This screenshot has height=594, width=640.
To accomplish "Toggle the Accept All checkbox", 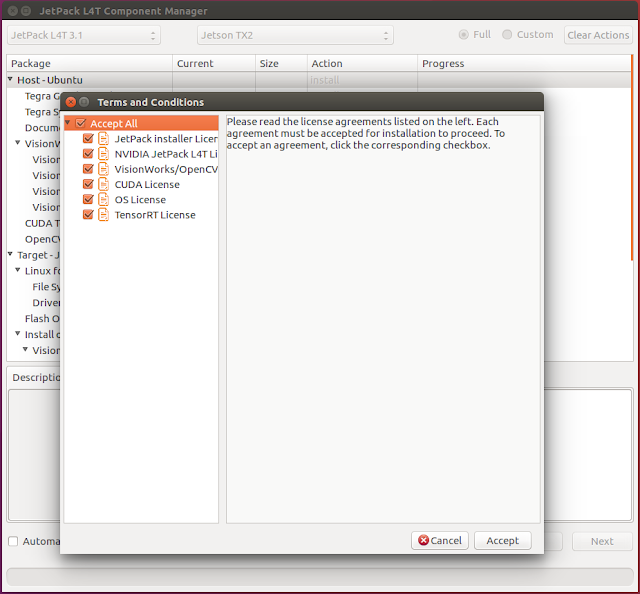I will [80, 123].
